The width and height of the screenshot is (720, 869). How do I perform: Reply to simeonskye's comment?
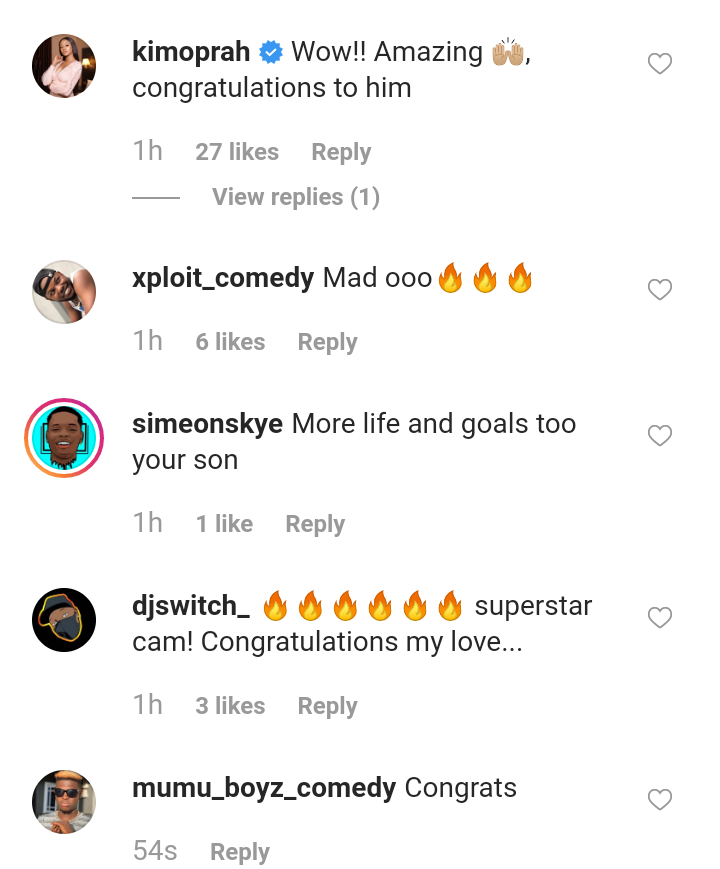(x=315, y=524)
